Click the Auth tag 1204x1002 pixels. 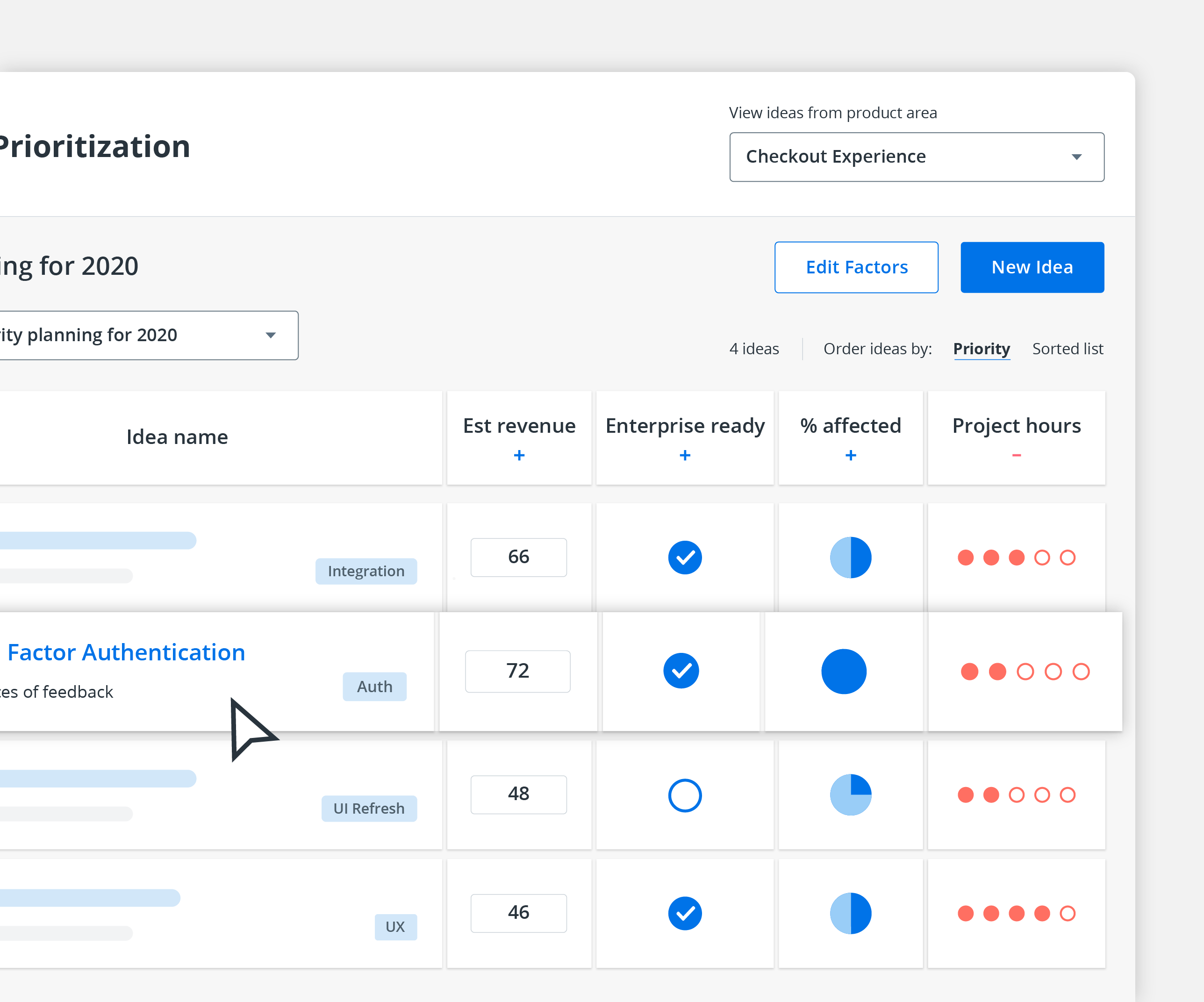tap(374, 686)
